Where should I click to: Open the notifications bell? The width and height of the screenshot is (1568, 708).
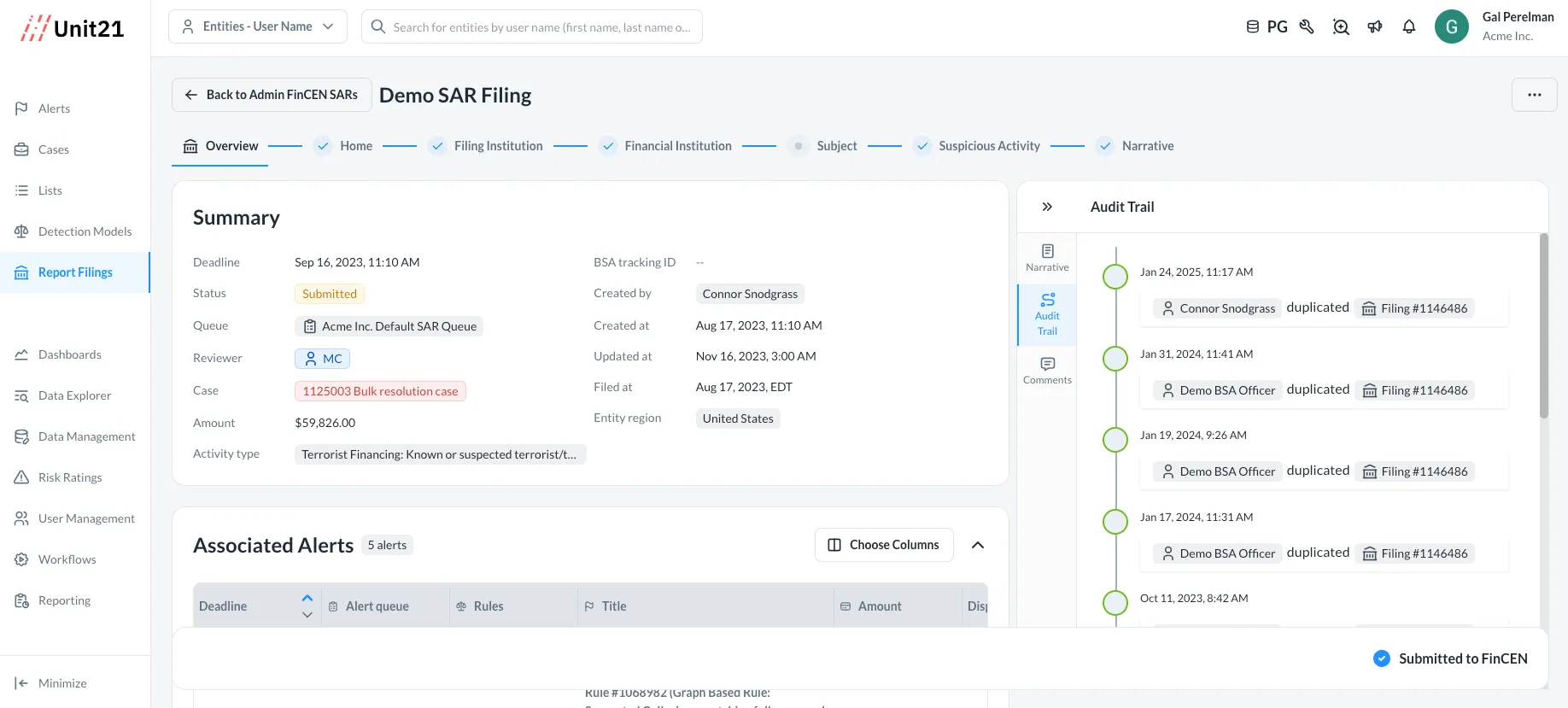[1409, 26]
